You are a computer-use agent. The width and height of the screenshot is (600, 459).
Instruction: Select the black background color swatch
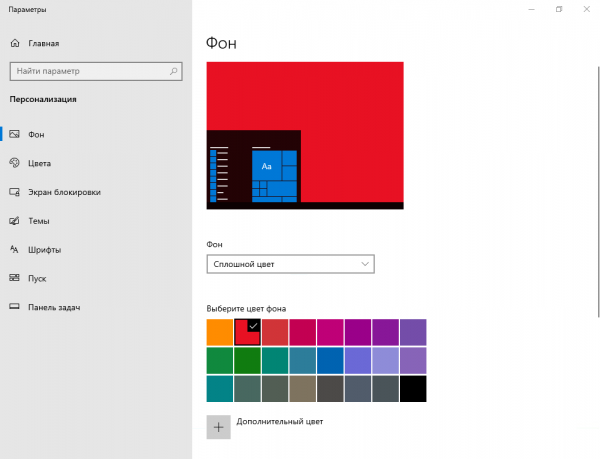[x=413, y=389]
